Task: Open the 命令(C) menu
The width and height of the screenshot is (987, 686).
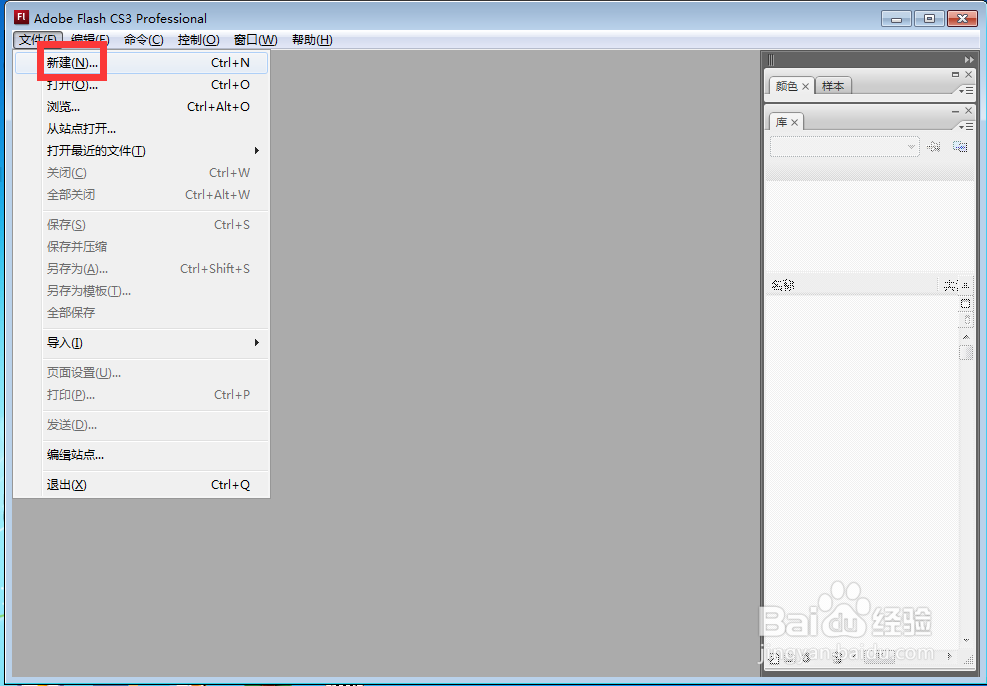Action: [x=144, y=40]
